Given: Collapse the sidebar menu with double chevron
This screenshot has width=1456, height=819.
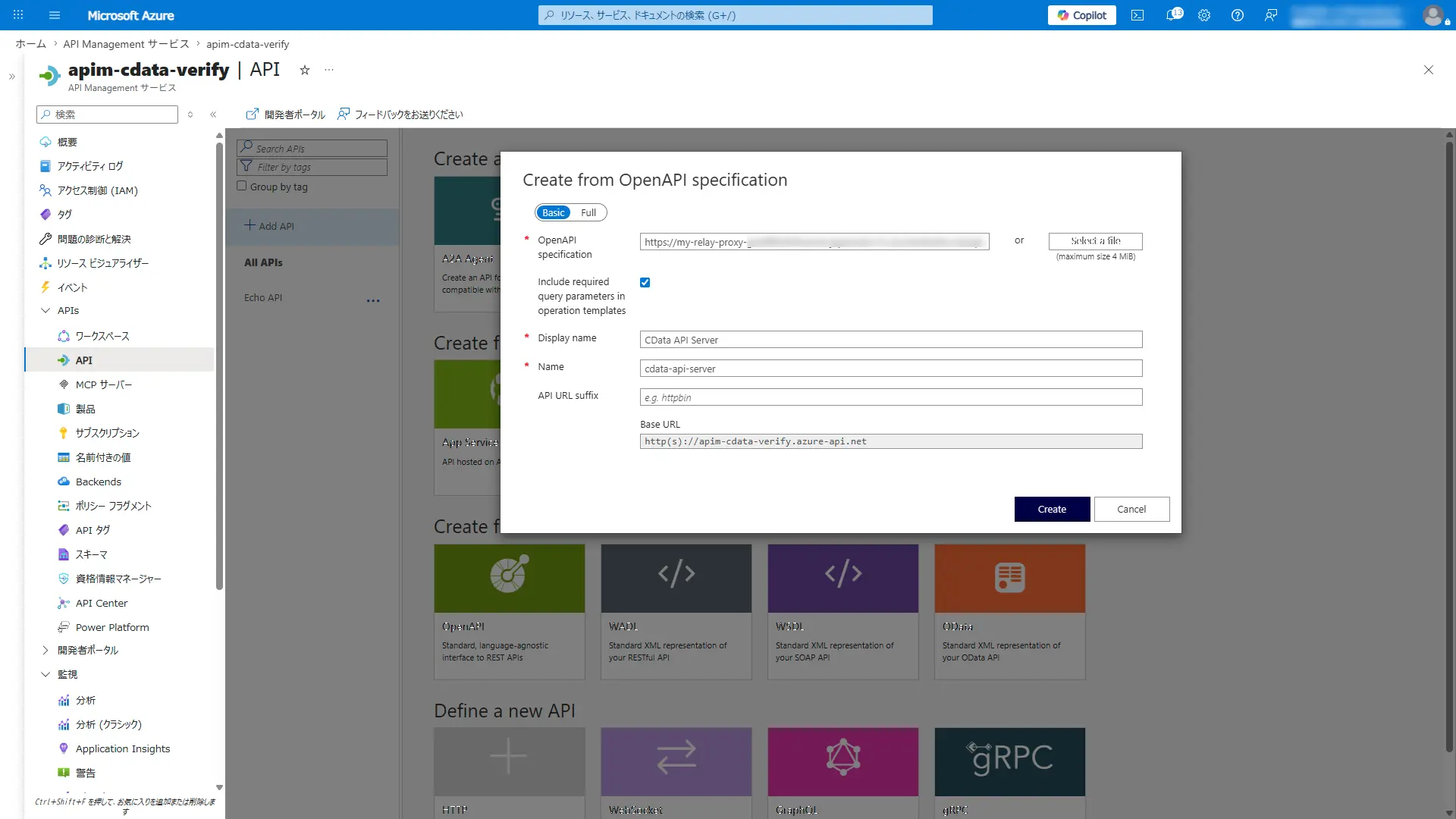Looking at the screenshot, I should point(213,115).
